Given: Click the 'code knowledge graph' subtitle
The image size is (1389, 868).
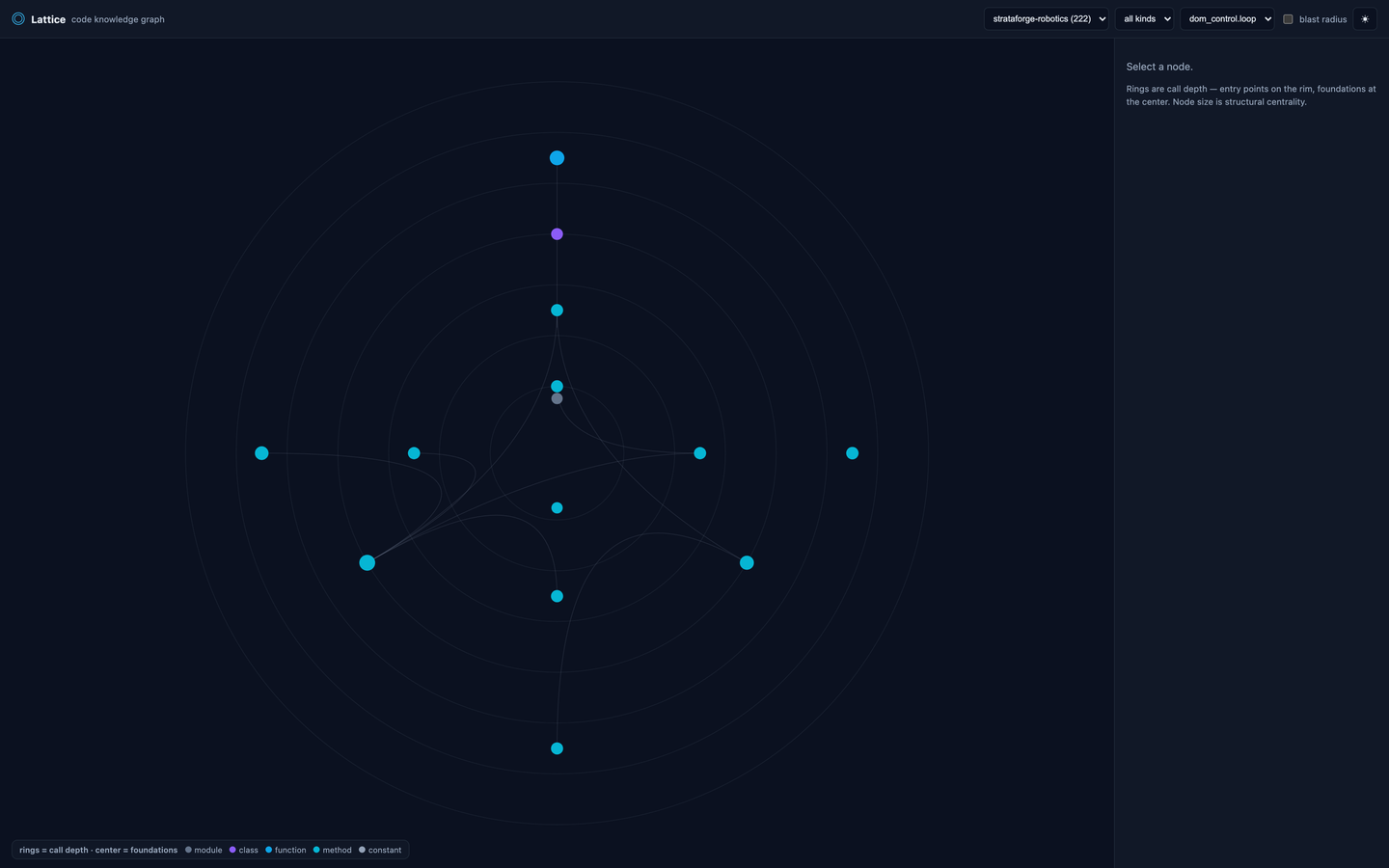Looking at the screenshot, I should tap(118, 19).
